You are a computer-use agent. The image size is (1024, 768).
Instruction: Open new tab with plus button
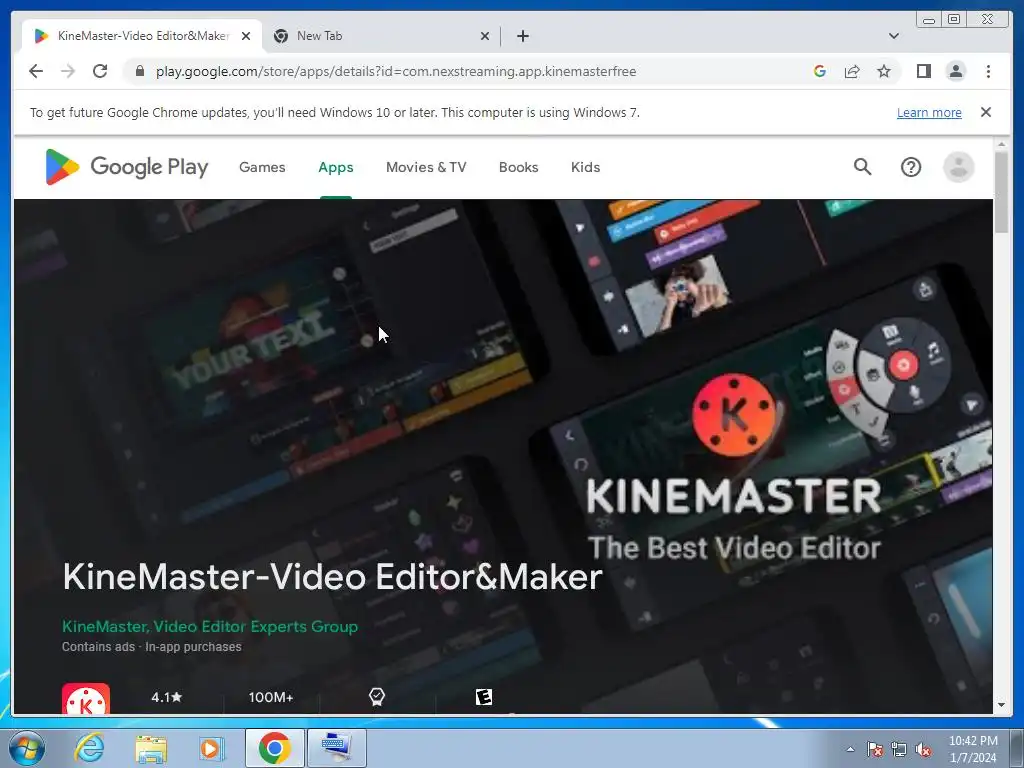(522, 36)
